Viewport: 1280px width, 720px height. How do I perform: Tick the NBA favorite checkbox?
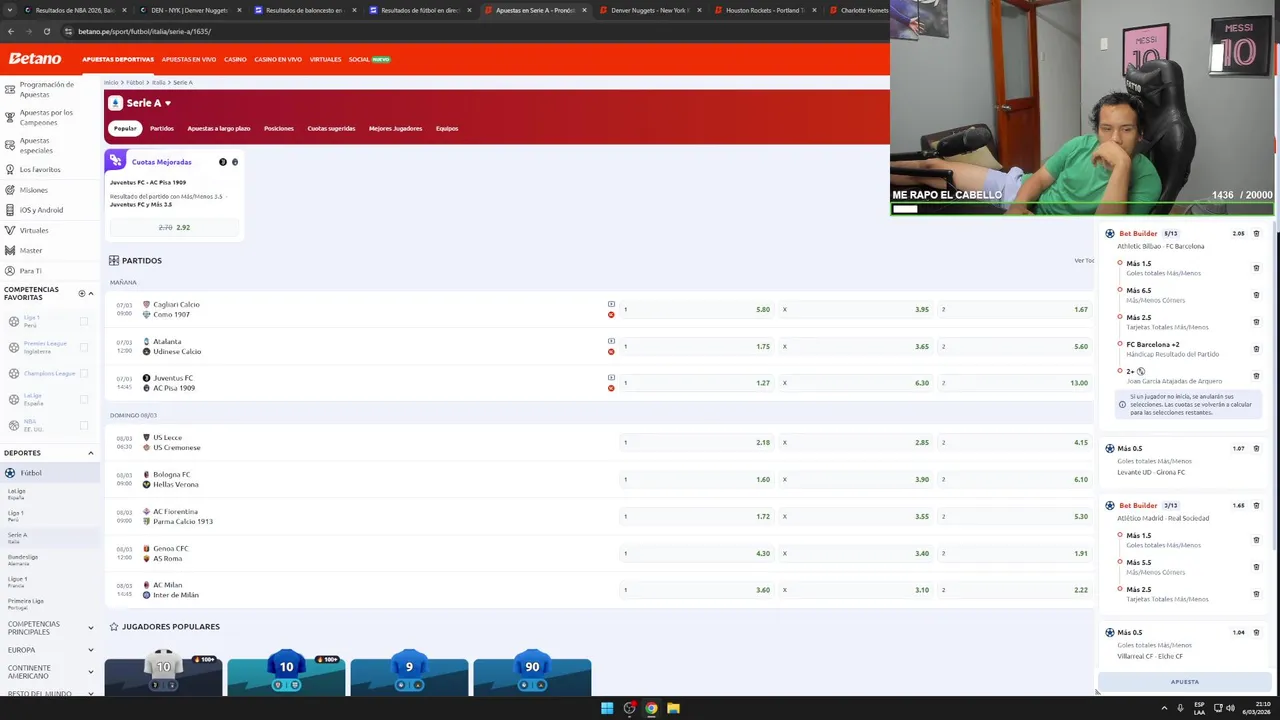pyautogui.click(x=84, y=425)
